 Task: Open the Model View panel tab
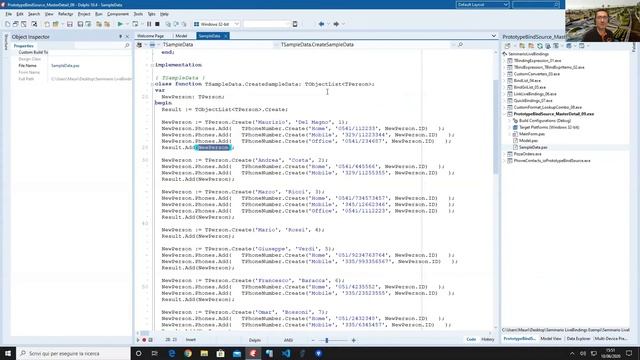(x=551, y=338)
